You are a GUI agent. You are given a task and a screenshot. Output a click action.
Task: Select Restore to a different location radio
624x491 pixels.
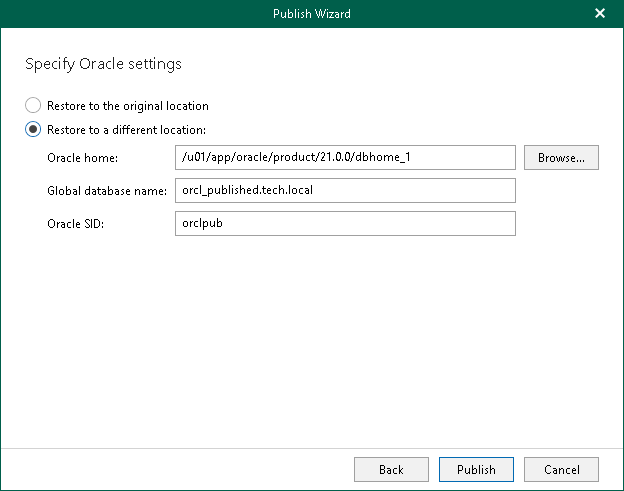click(x=33, y=129)
